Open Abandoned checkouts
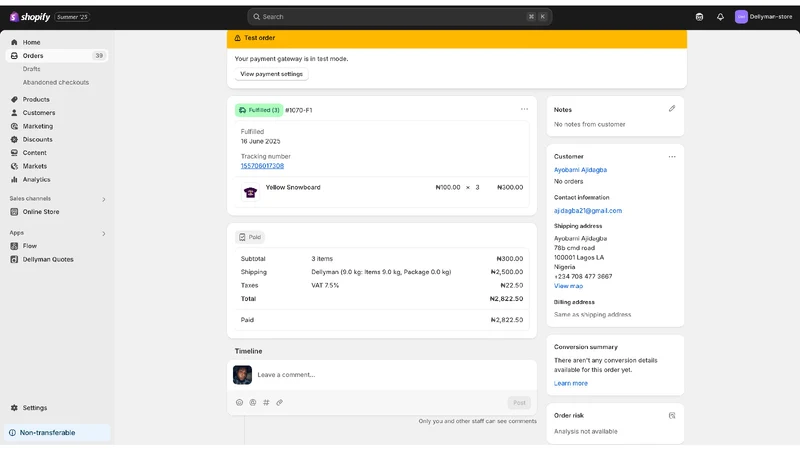 (56, 82)
